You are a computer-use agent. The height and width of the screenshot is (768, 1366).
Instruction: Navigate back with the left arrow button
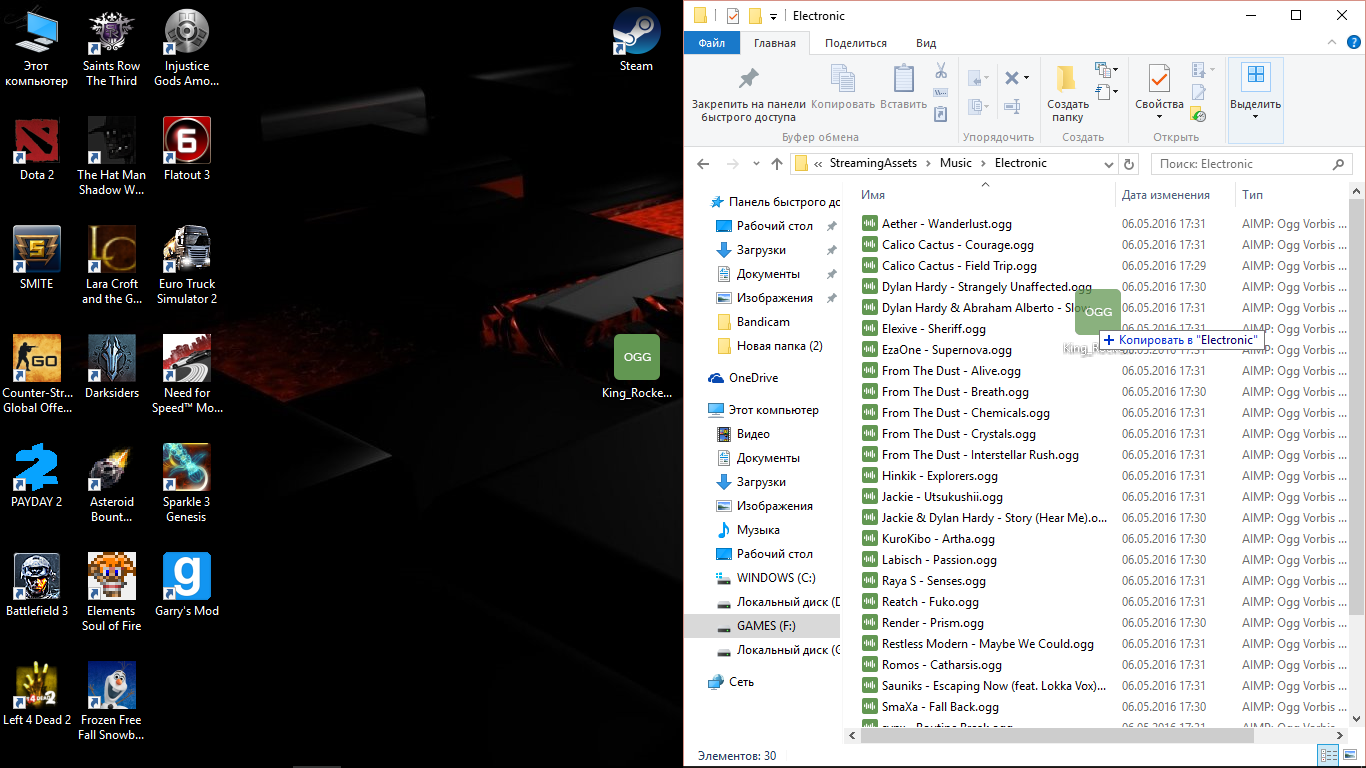(x=703, y=164)
